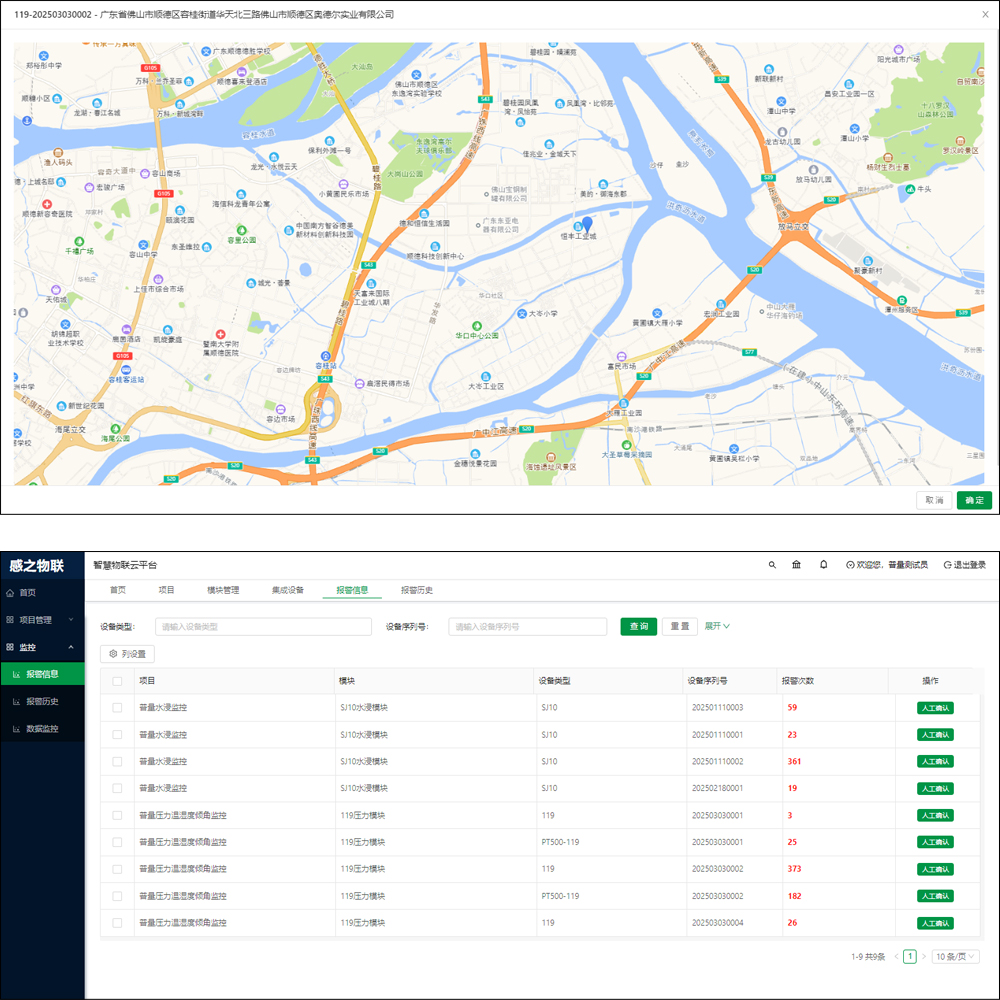Click the 退出登录 logout icon

948,565
